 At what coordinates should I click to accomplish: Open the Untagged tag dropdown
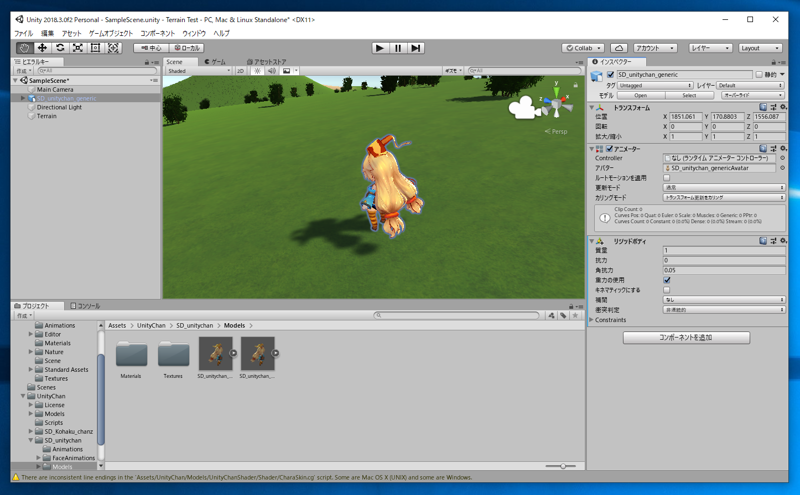(655, 85)
